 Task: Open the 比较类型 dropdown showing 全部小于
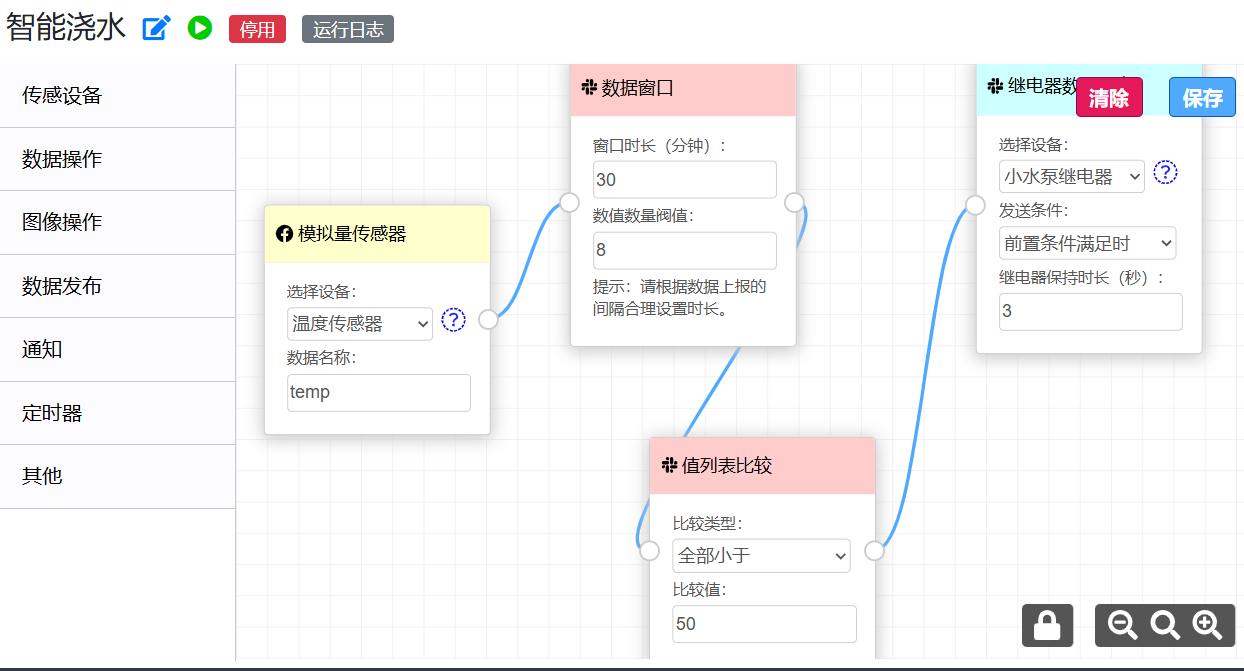point(762,555)
